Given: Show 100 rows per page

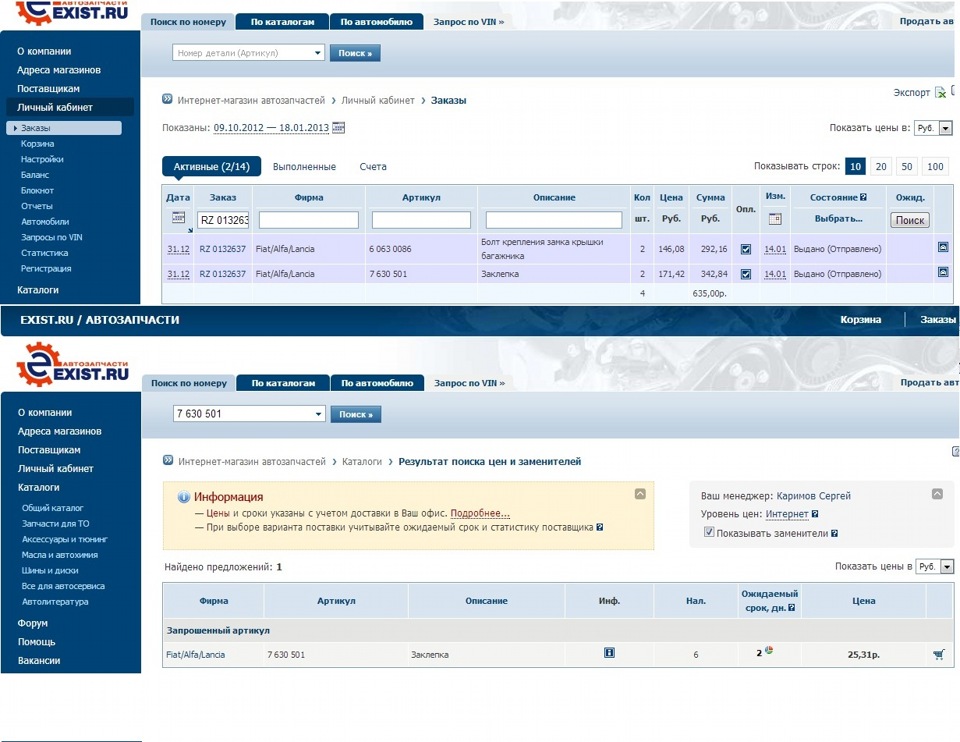Looking at the screenshot, I should click(935, 167).
